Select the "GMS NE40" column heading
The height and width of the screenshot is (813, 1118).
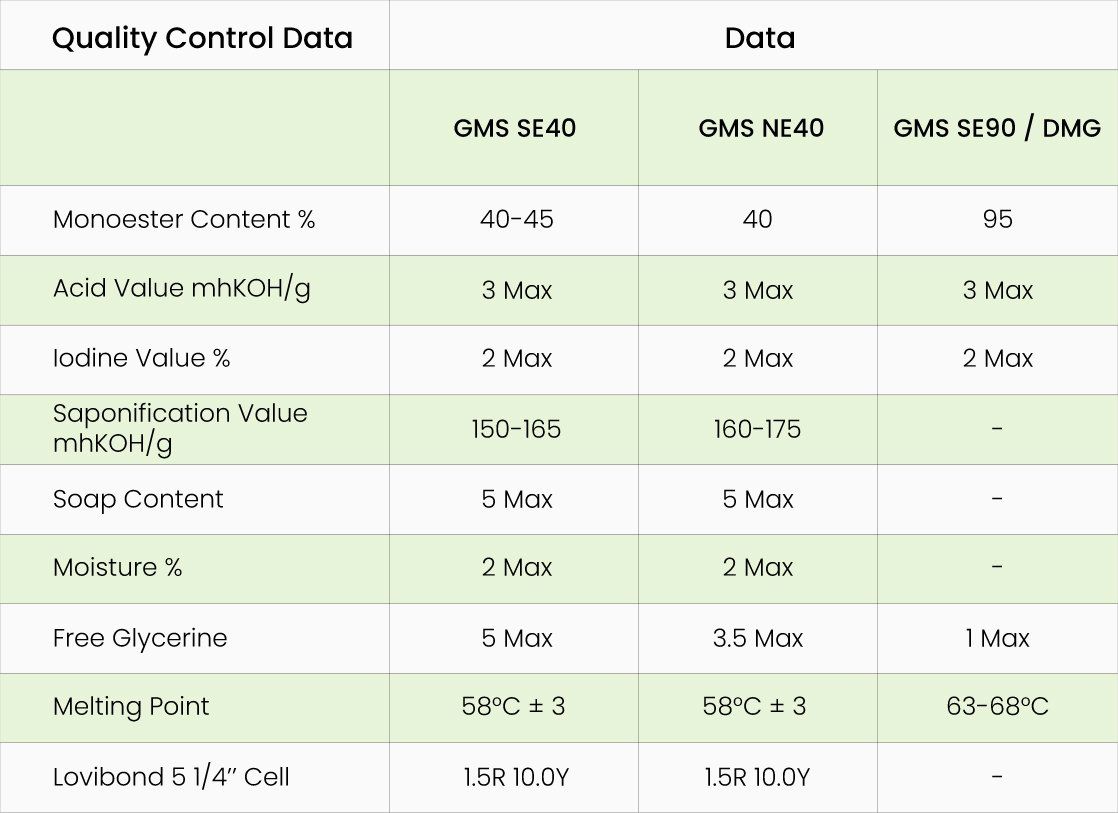(761, 128)
